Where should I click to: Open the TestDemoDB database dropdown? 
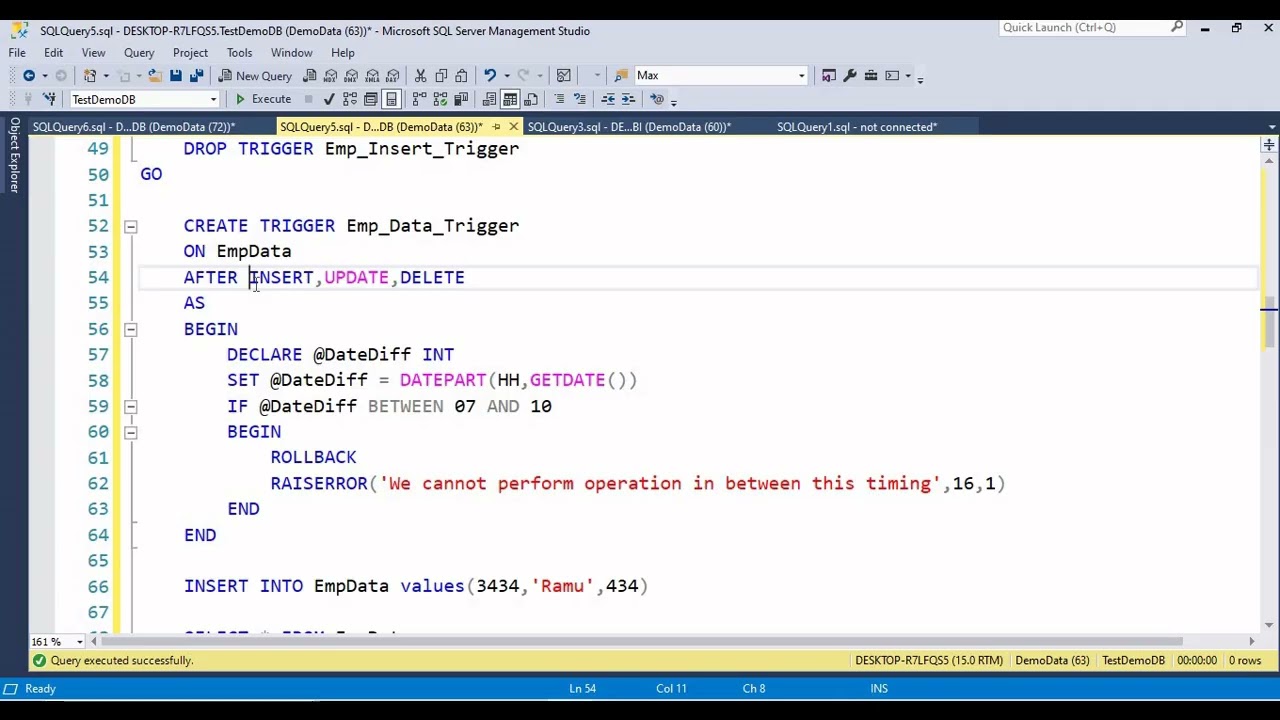(x=213, y=100)
